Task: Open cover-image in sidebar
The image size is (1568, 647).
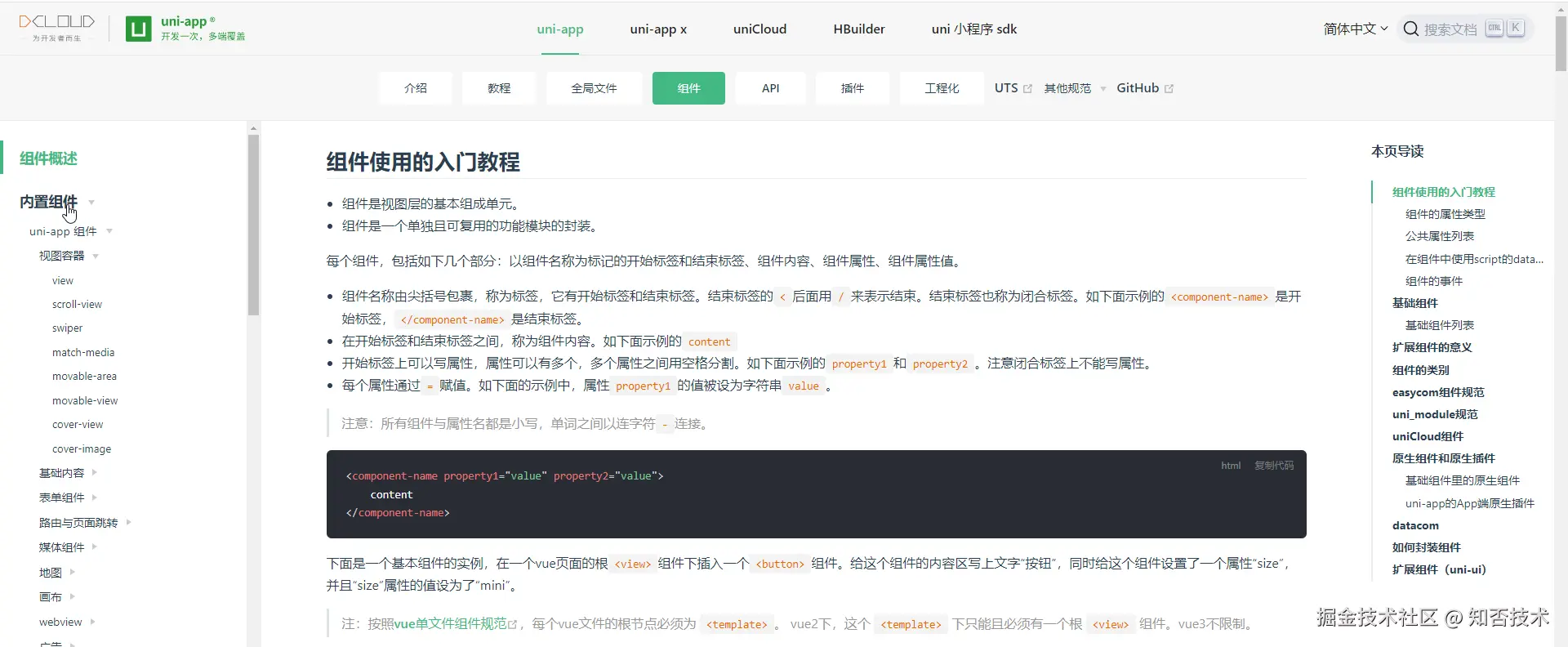Action: click(82, 448)
